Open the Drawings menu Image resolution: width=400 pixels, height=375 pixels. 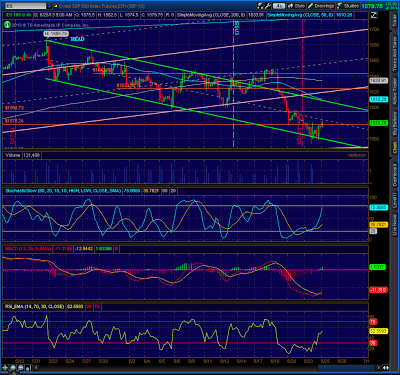pyautogui.click(x=321, y=6)
